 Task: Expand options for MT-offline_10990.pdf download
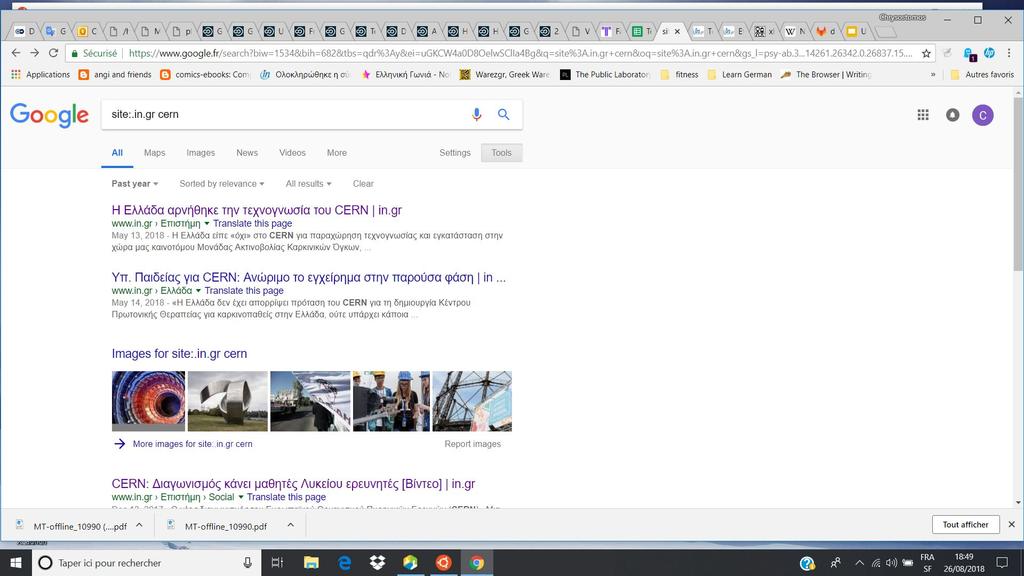(x=291, y=525)
